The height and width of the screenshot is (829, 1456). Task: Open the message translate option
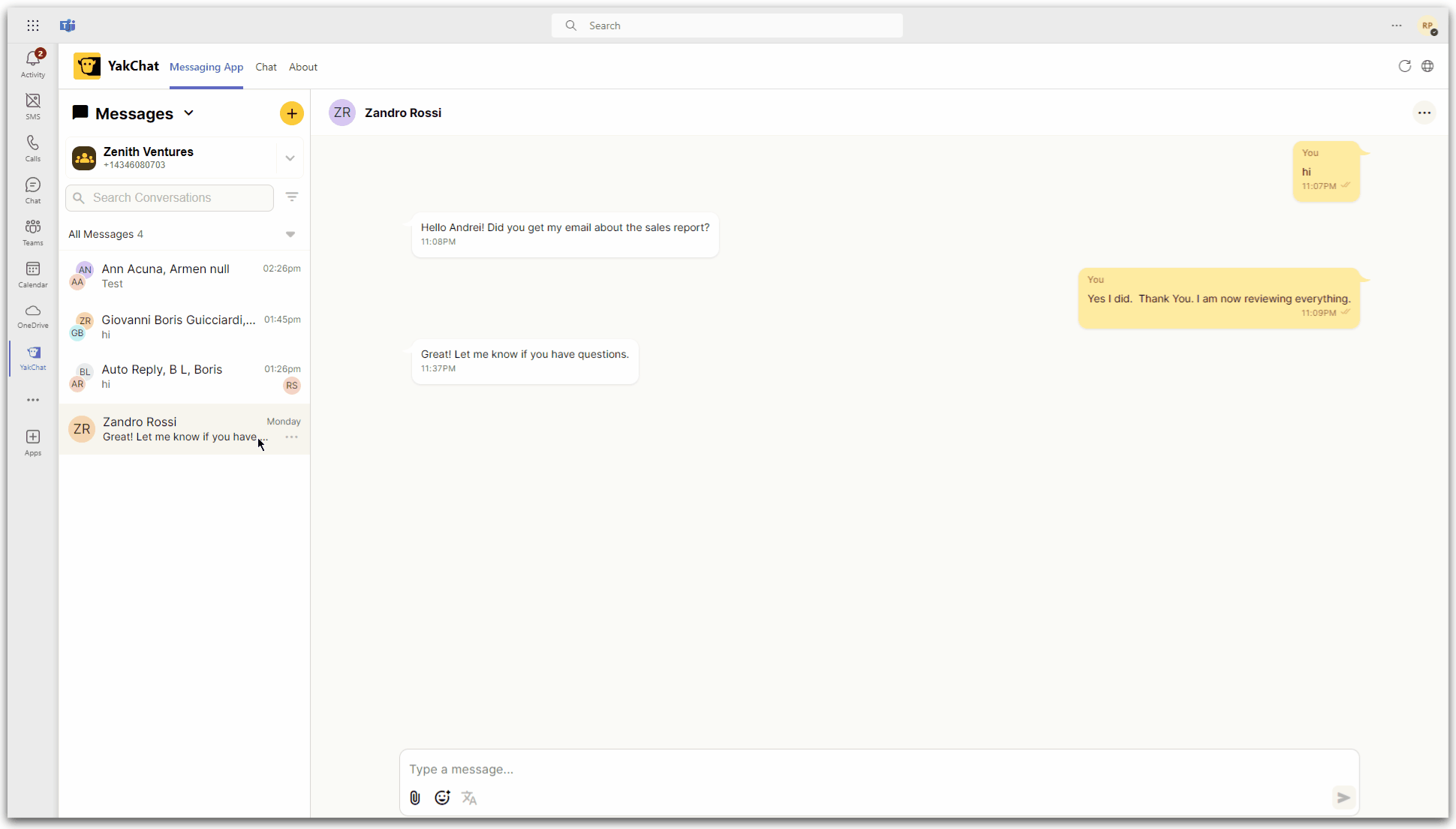[x=469, y=797]
